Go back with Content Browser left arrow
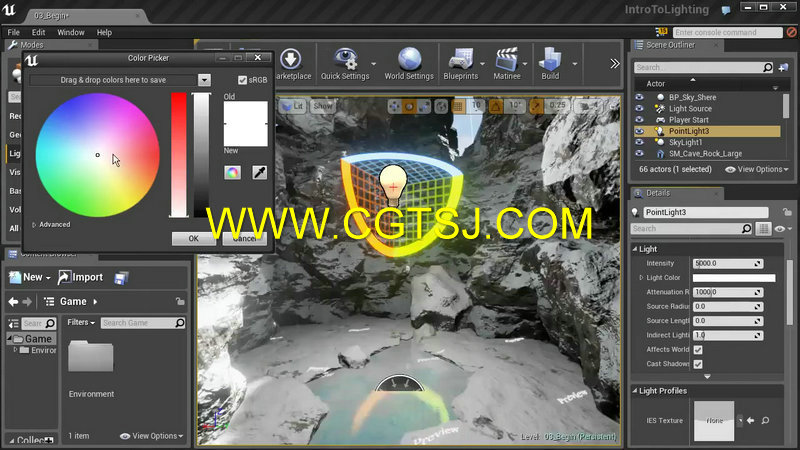Image resolution: width=800 pixels, height=450 pixels. pos(13,302)
